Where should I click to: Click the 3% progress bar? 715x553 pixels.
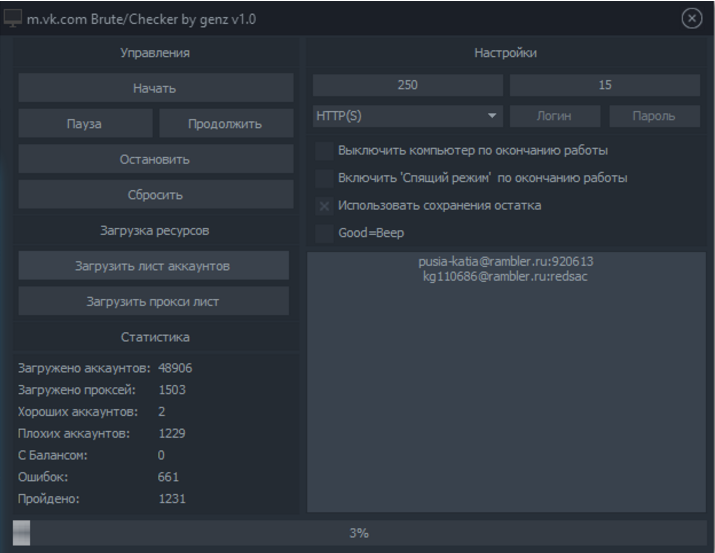[359, 532]
